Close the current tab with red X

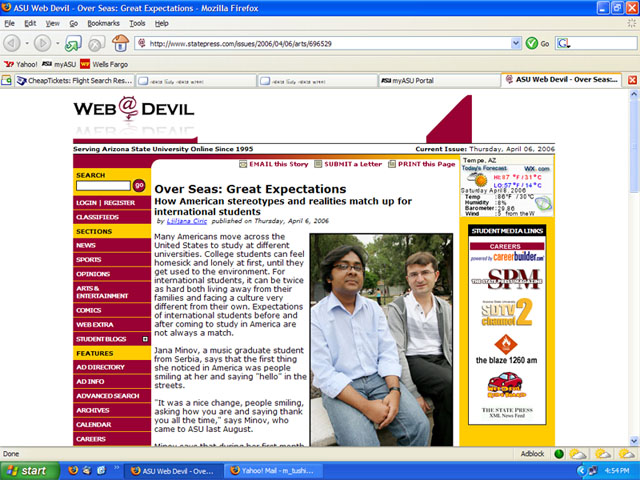pyautogui.click(x=632, y=80)
